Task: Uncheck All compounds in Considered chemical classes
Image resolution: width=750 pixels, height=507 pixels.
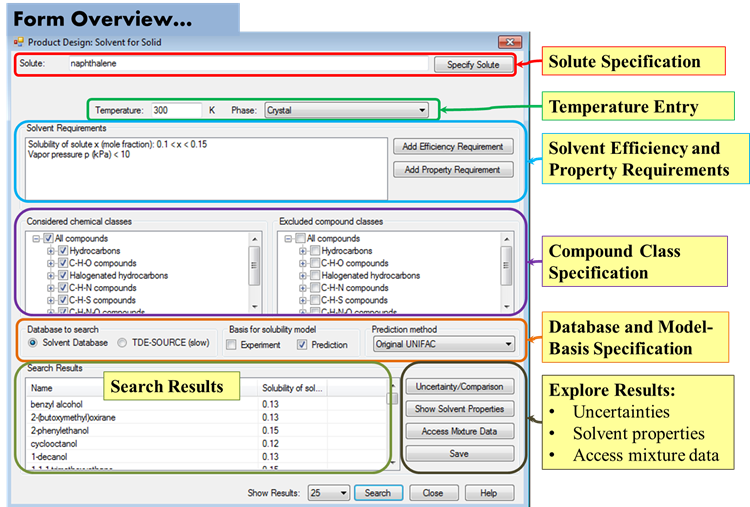Action: [x=48, y=238]
